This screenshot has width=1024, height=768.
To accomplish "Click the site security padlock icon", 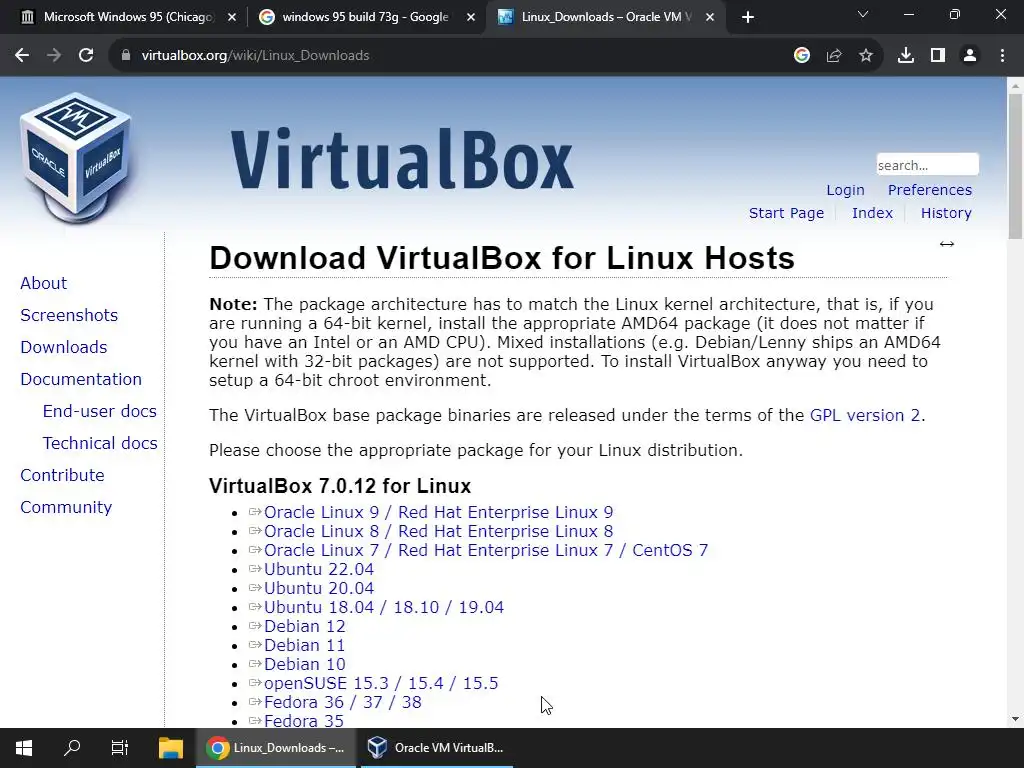I will click(126, 56).
